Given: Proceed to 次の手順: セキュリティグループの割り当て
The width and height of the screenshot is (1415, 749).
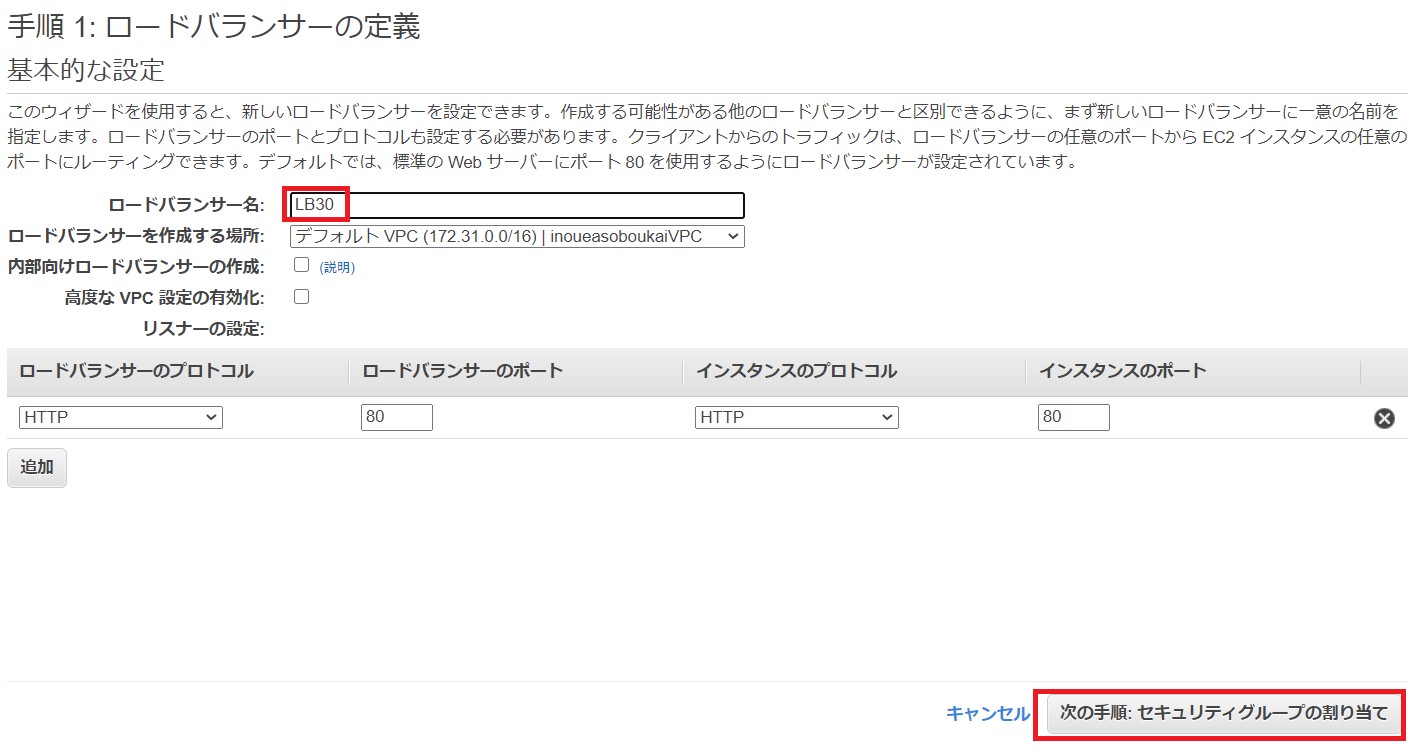Looking at the screenshot, I should [1223, 713].
